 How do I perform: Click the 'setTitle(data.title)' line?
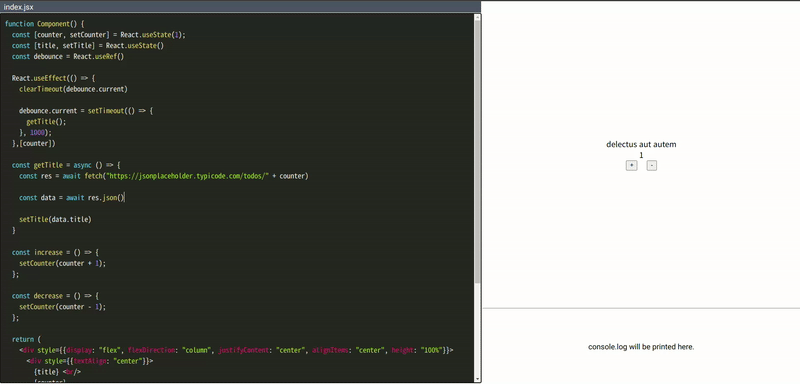[55, 219]
